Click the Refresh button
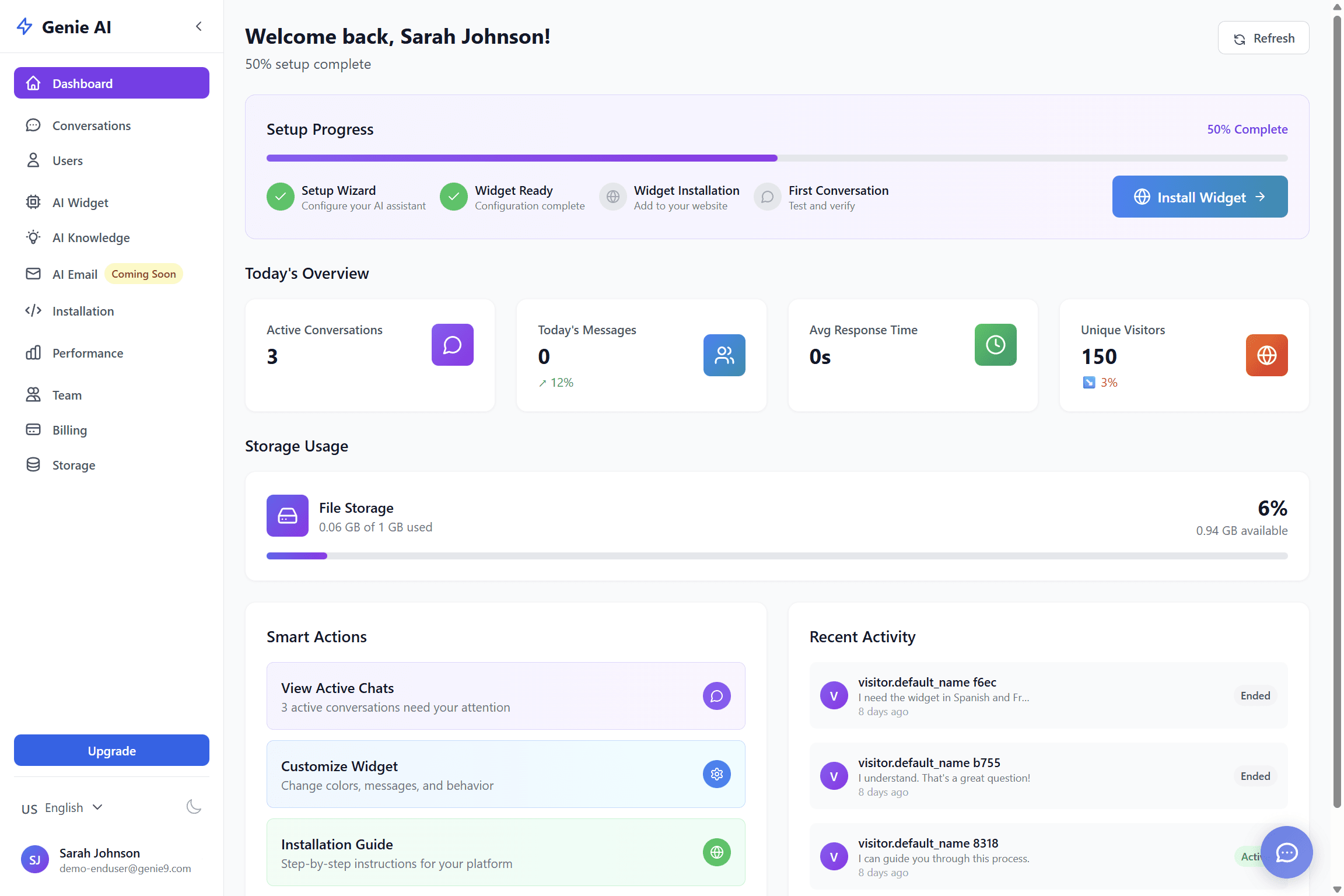Viewport: 1344px width, 896px height. coord(1263,38)
